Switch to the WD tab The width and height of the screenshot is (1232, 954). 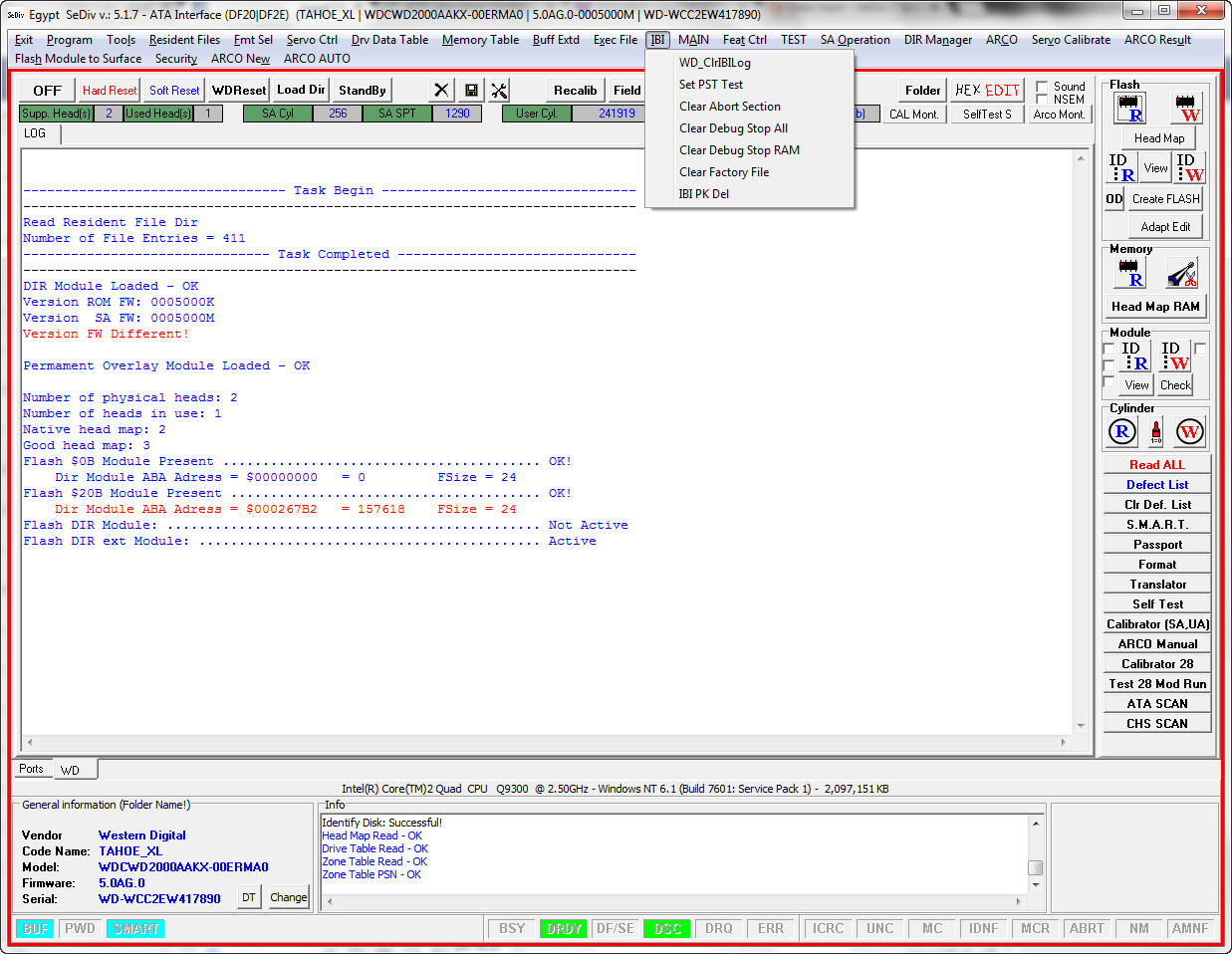[x=70, y=770]
